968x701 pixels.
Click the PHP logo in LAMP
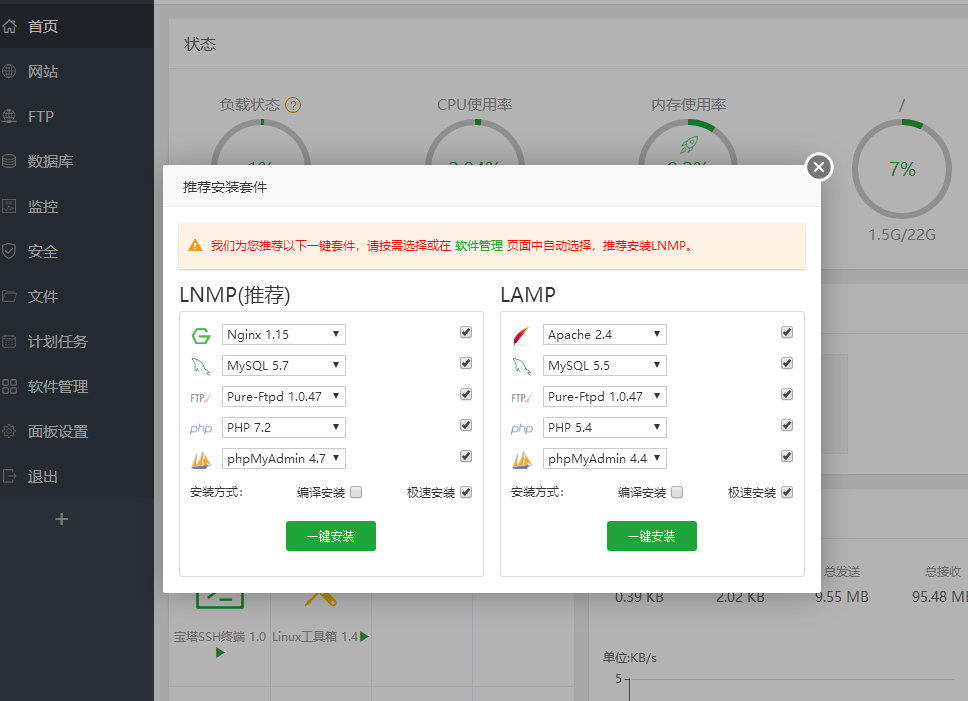[522, 428]
